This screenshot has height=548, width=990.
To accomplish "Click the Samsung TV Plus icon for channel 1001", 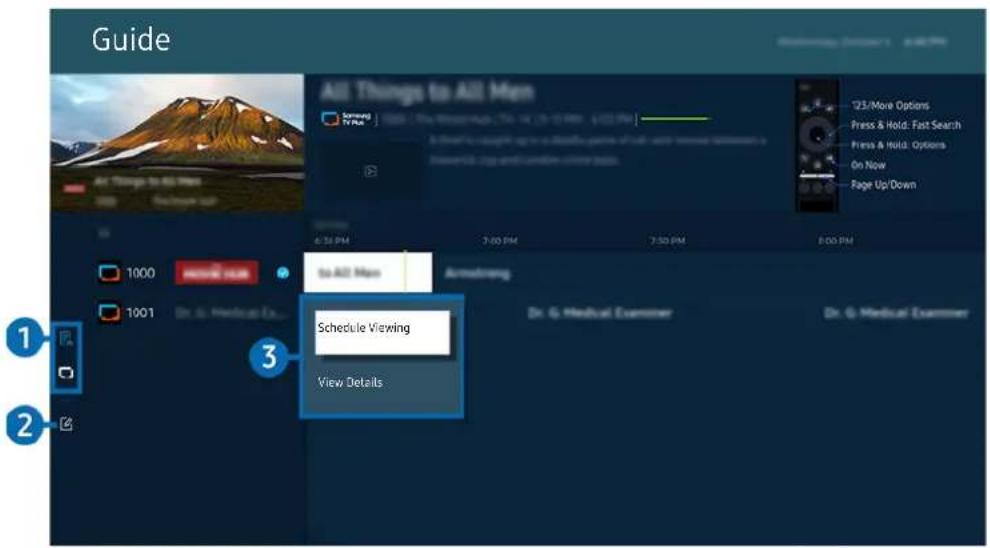I will [109, 312].
